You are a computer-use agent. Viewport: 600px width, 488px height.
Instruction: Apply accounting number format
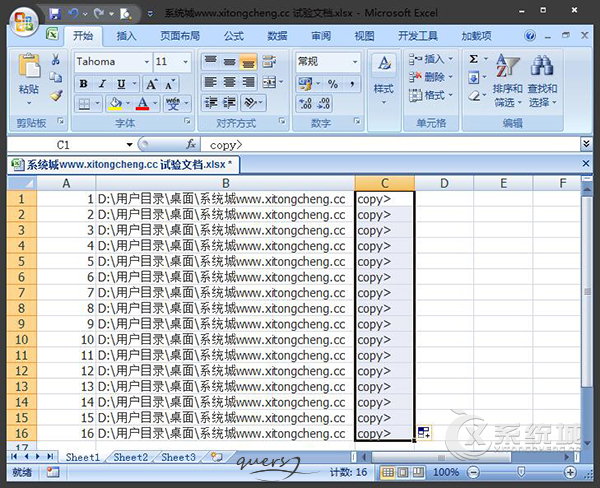[x=305, y=84]
